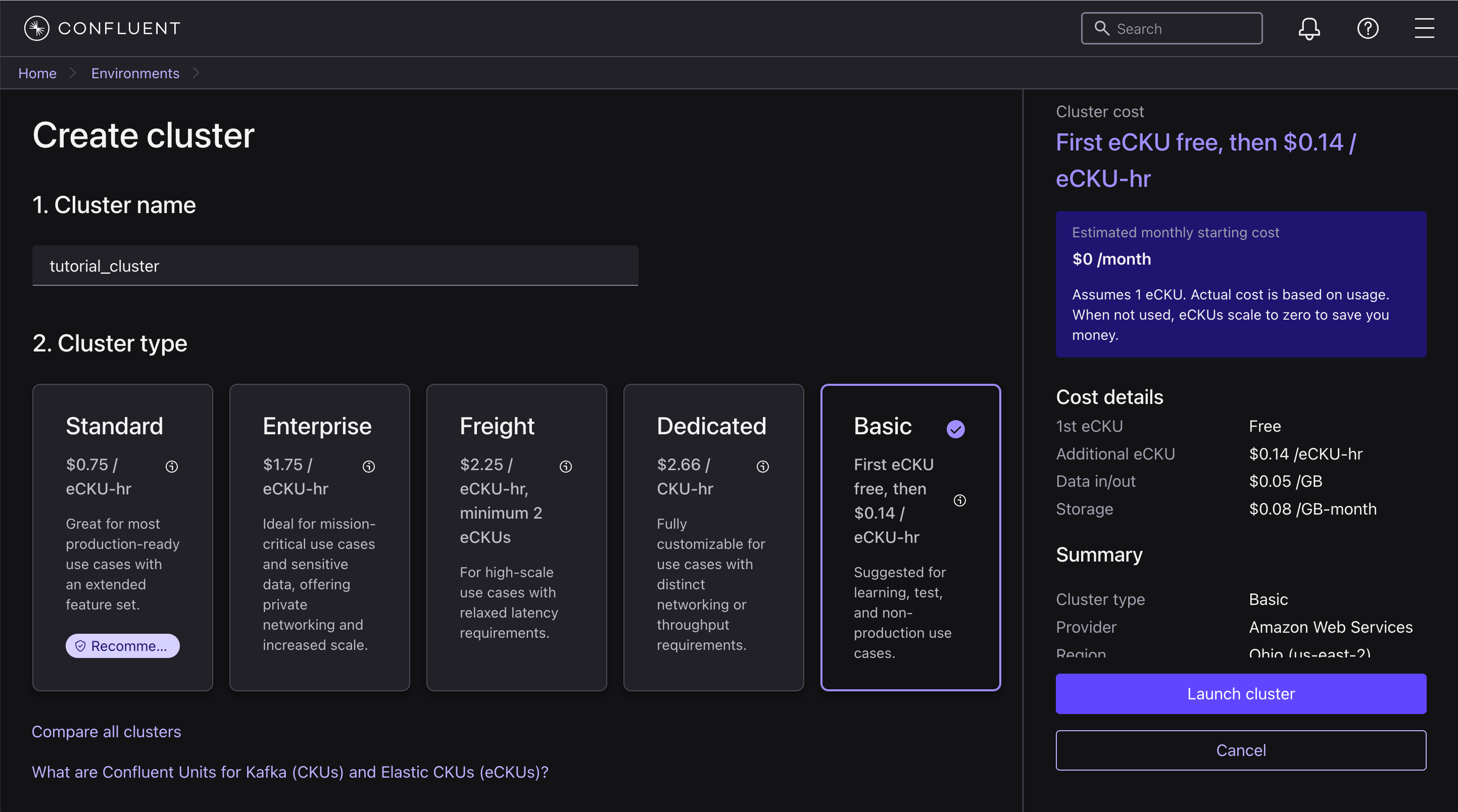
Task: Click chevron after Home breadcrumb
Action: pyautogui.click(x=72, y=73)
